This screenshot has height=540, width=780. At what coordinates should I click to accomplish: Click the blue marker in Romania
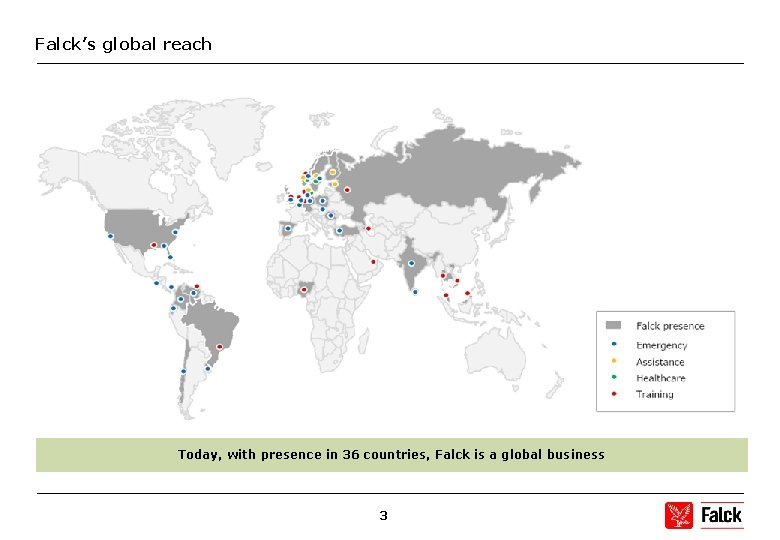[x=330, y=216]
